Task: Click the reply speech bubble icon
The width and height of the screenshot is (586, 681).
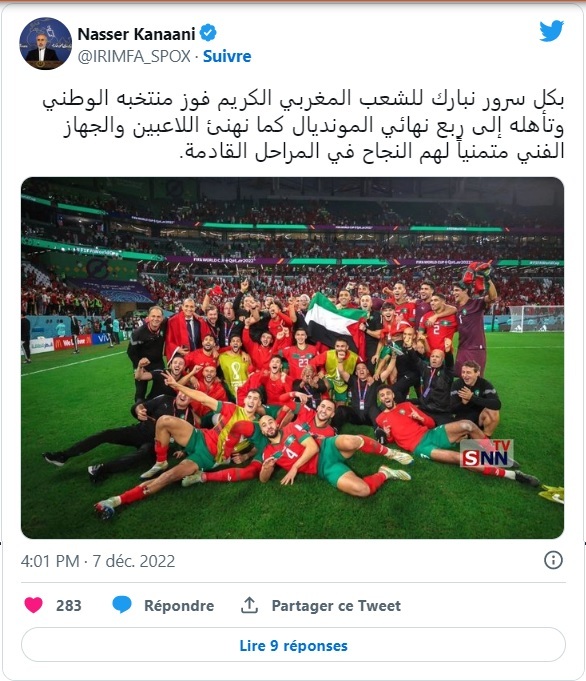Action: pos(122,605)
